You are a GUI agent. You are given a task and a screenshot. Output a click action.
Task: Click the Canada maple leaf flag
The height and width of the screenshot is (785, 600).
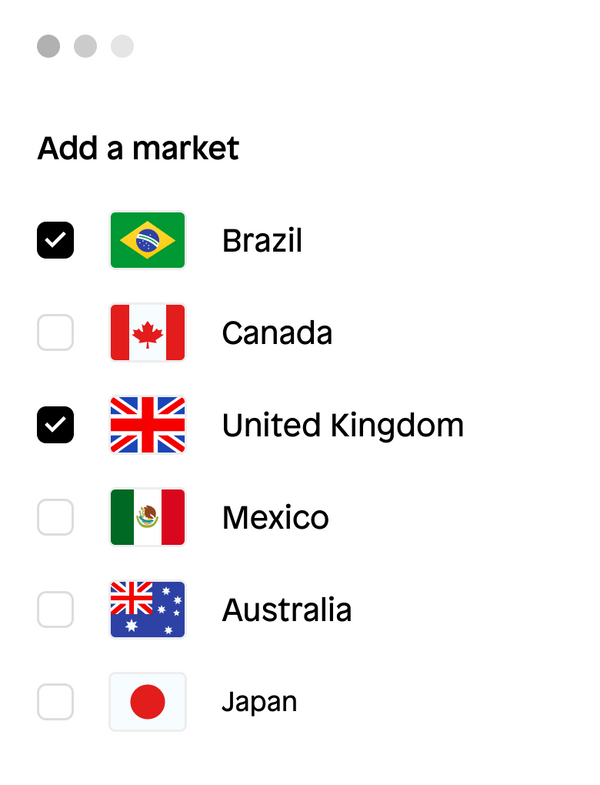(147, 332)
